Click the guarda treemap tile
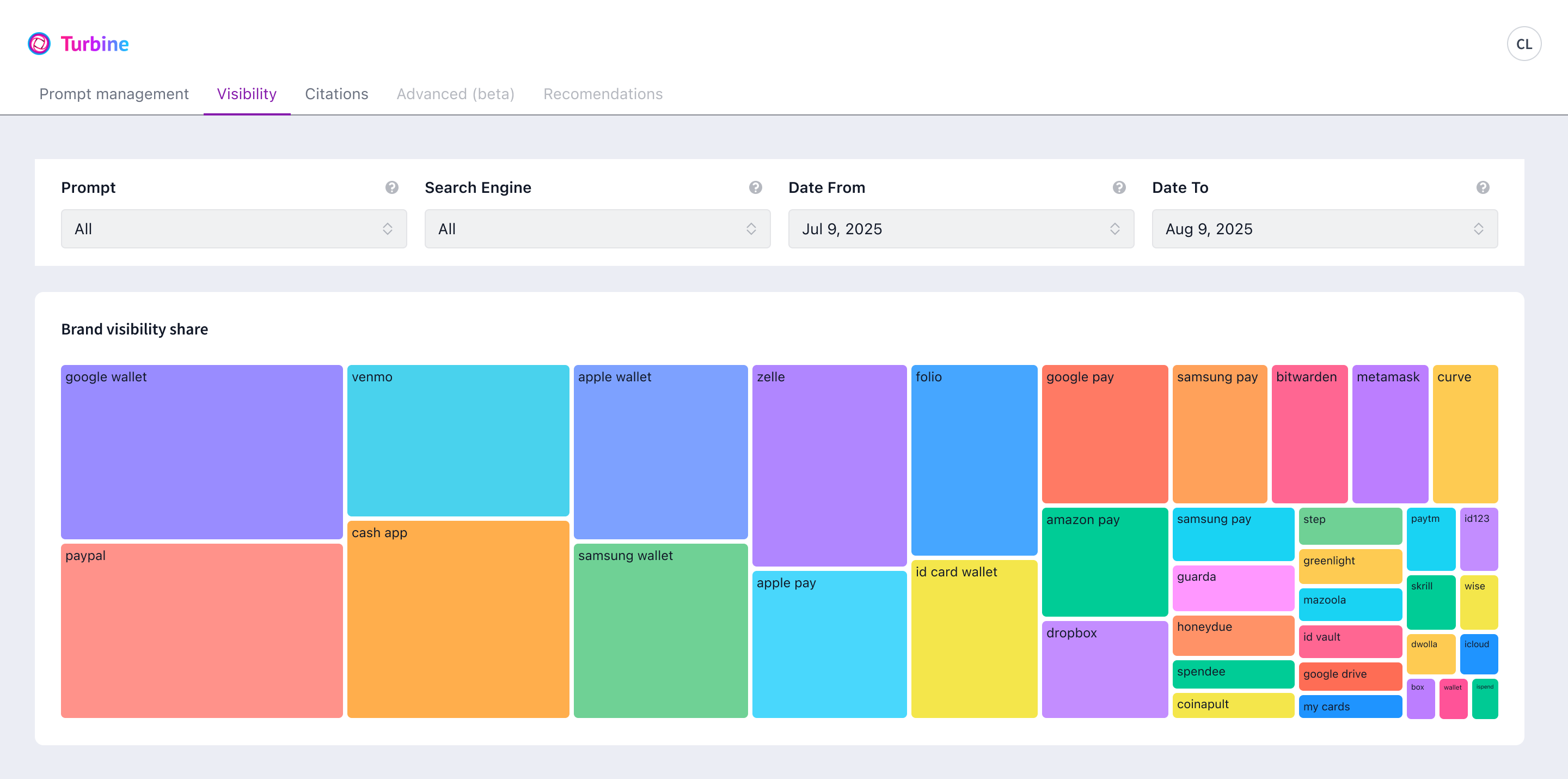 1233,588
